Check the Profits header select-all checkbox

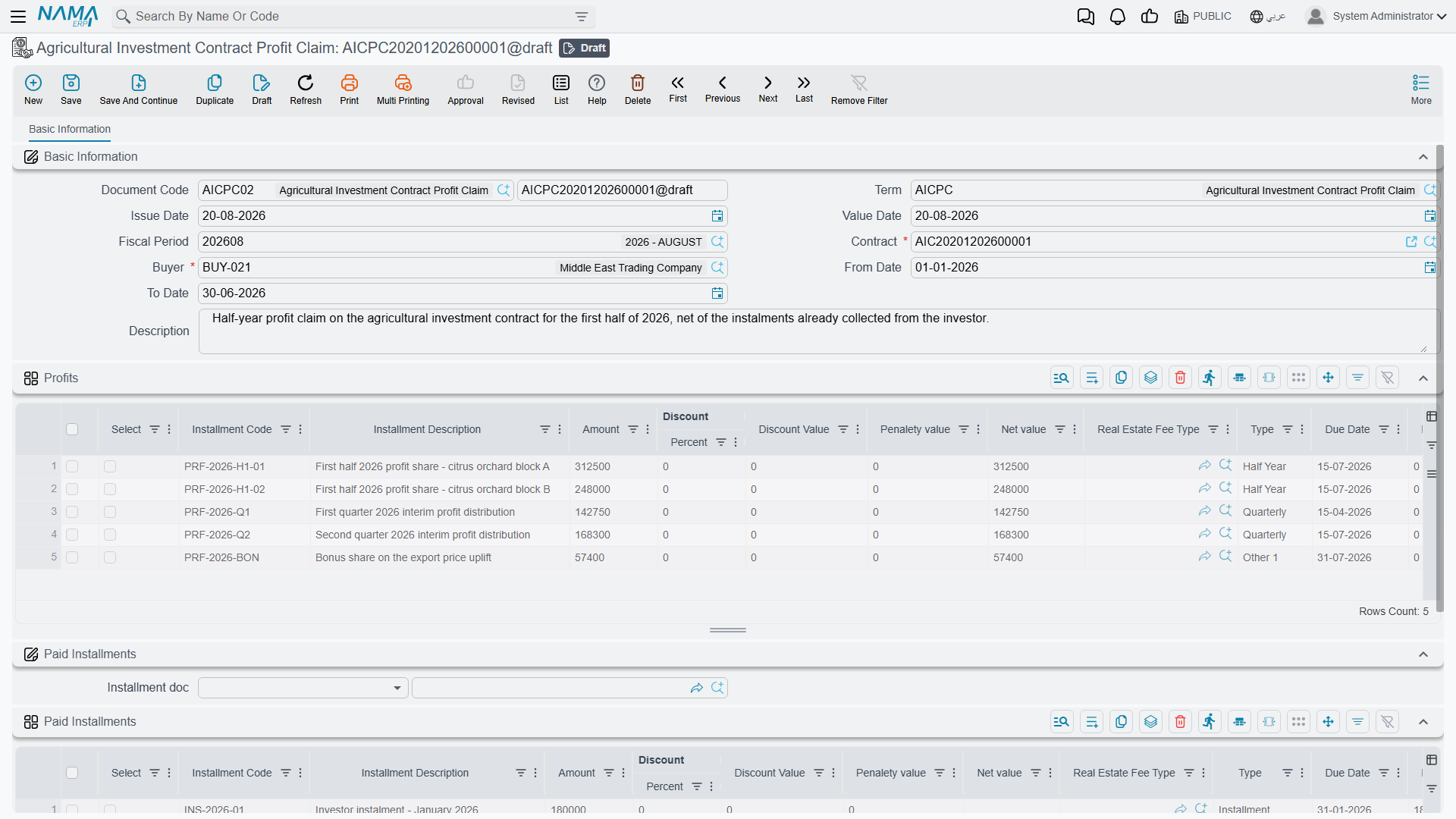pyautogui.click(x=72, y=429)
